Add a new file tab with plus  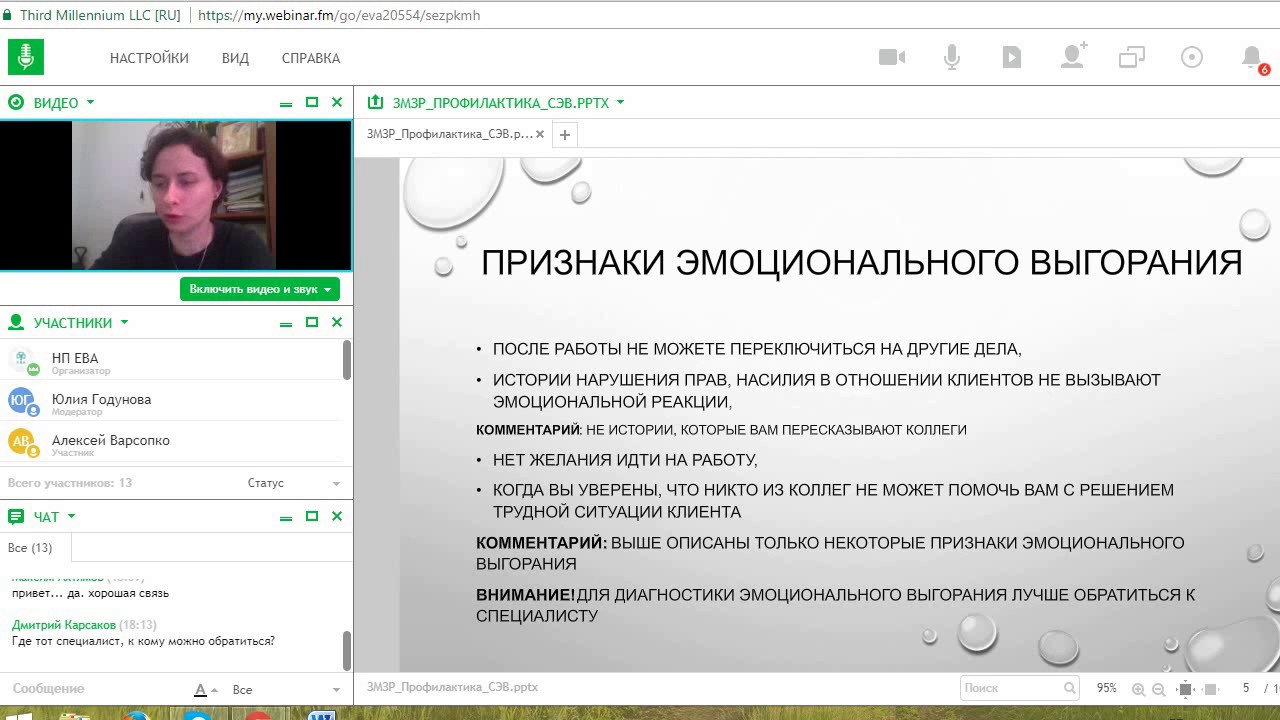tap(564, 134)
